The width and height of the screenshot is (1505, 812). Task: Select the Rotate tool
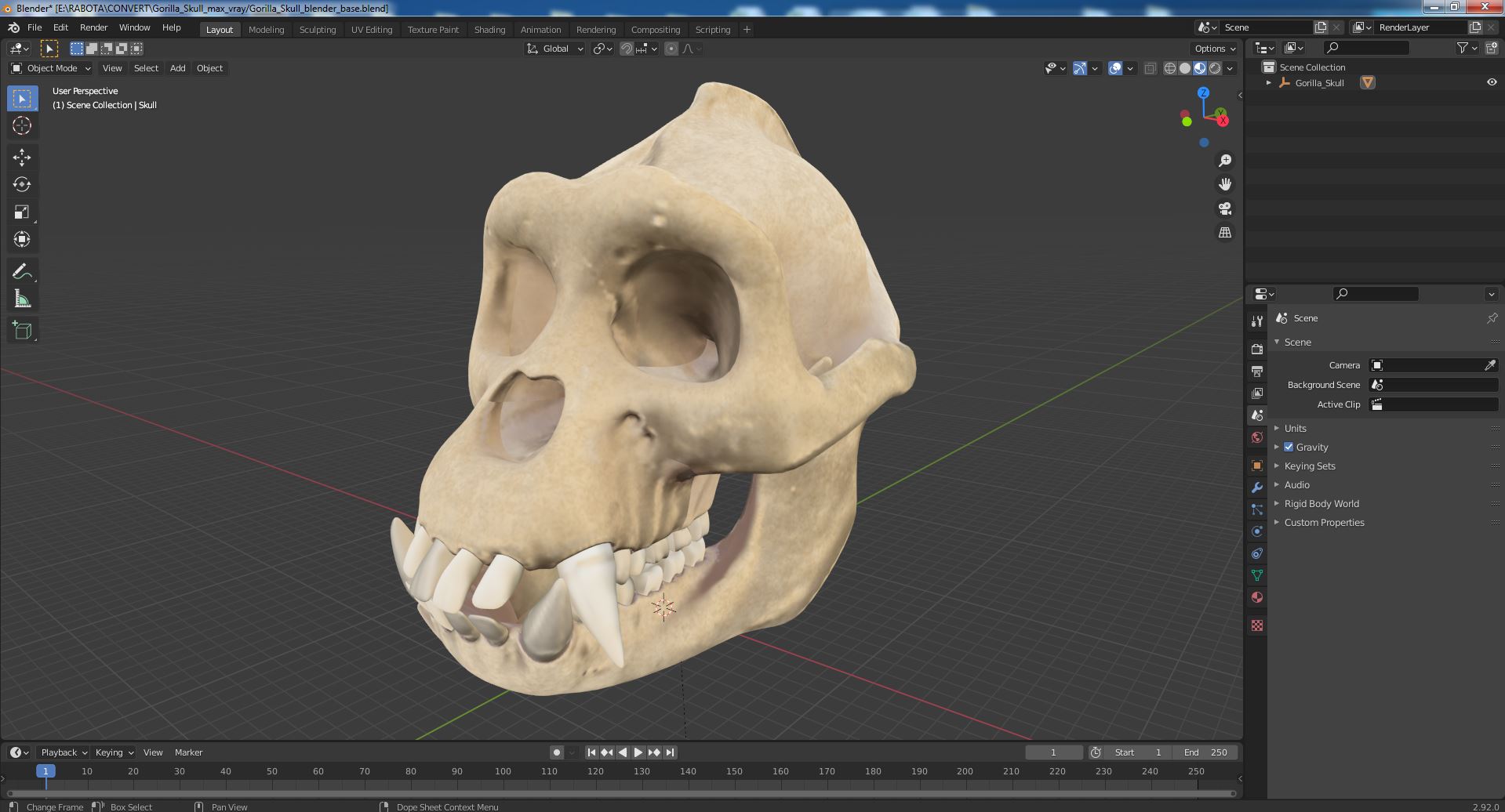click(x=22, y=185)
